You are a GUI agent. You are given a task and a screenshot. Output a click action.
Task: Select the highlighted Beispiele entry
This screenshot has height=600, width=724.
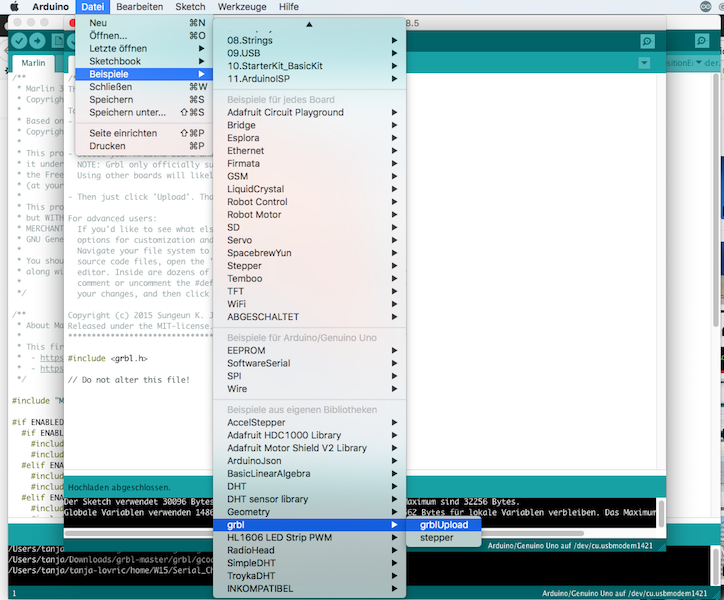point(144,74)
